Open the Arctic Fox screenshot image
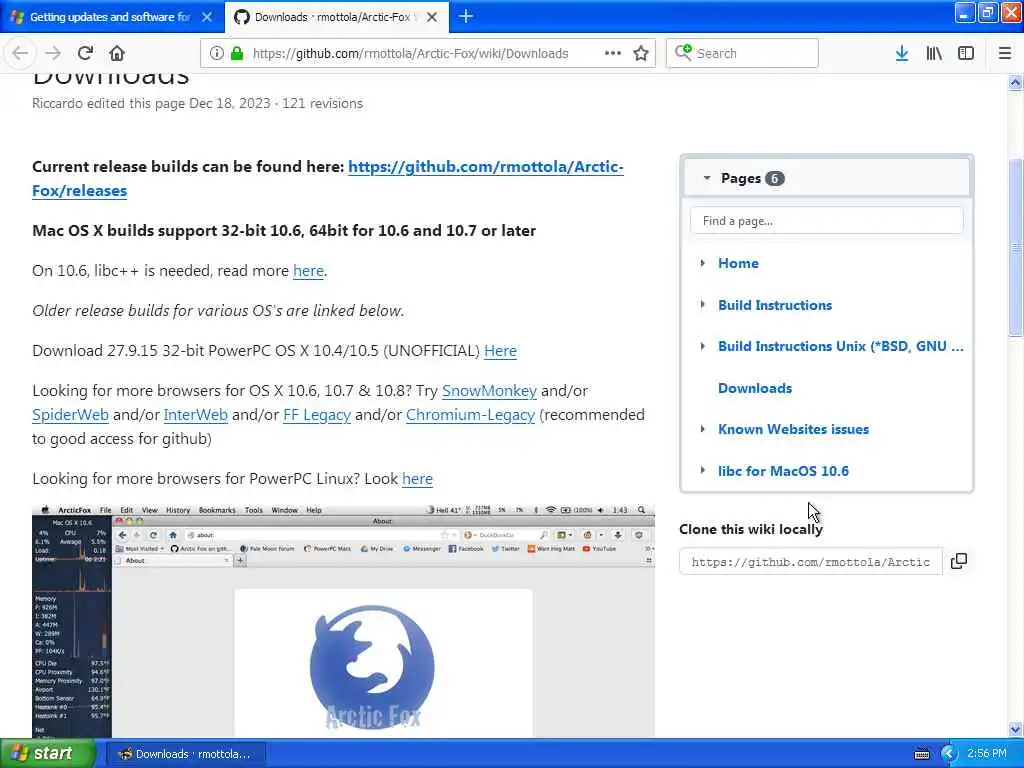 pyautogui.click(x=343, y=620)
